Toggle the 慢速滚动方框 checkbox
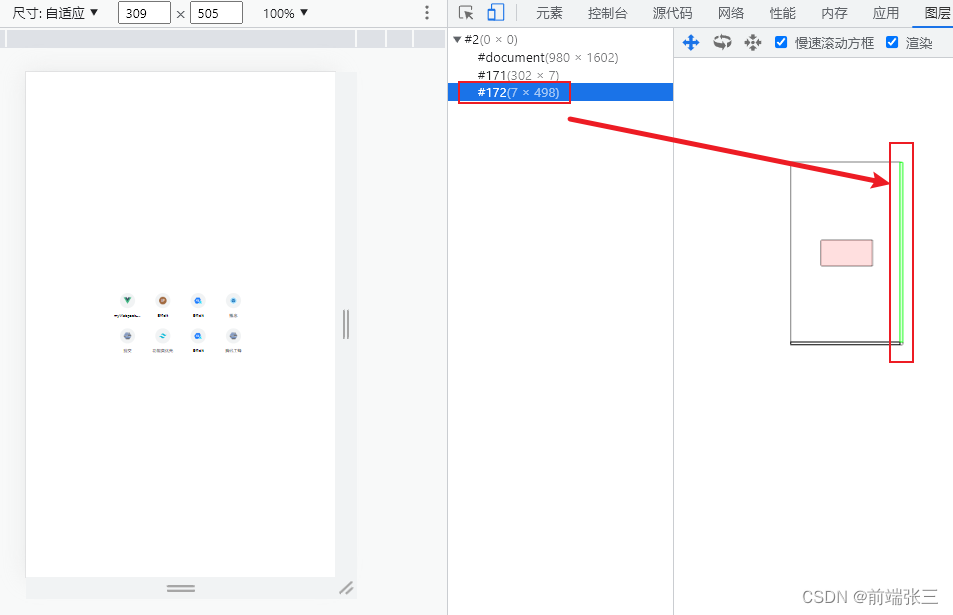The width and height of the screenshot is (953, 615). coord(781,43)
